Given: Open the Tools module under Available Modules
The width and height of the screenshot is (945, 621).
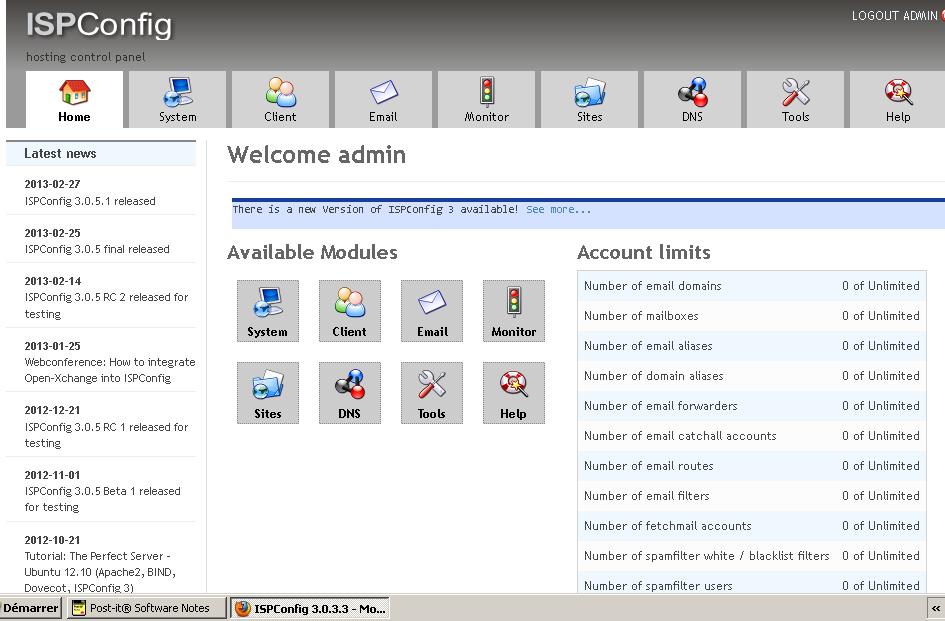Looking at the screenshot, I should click(432, 393).
